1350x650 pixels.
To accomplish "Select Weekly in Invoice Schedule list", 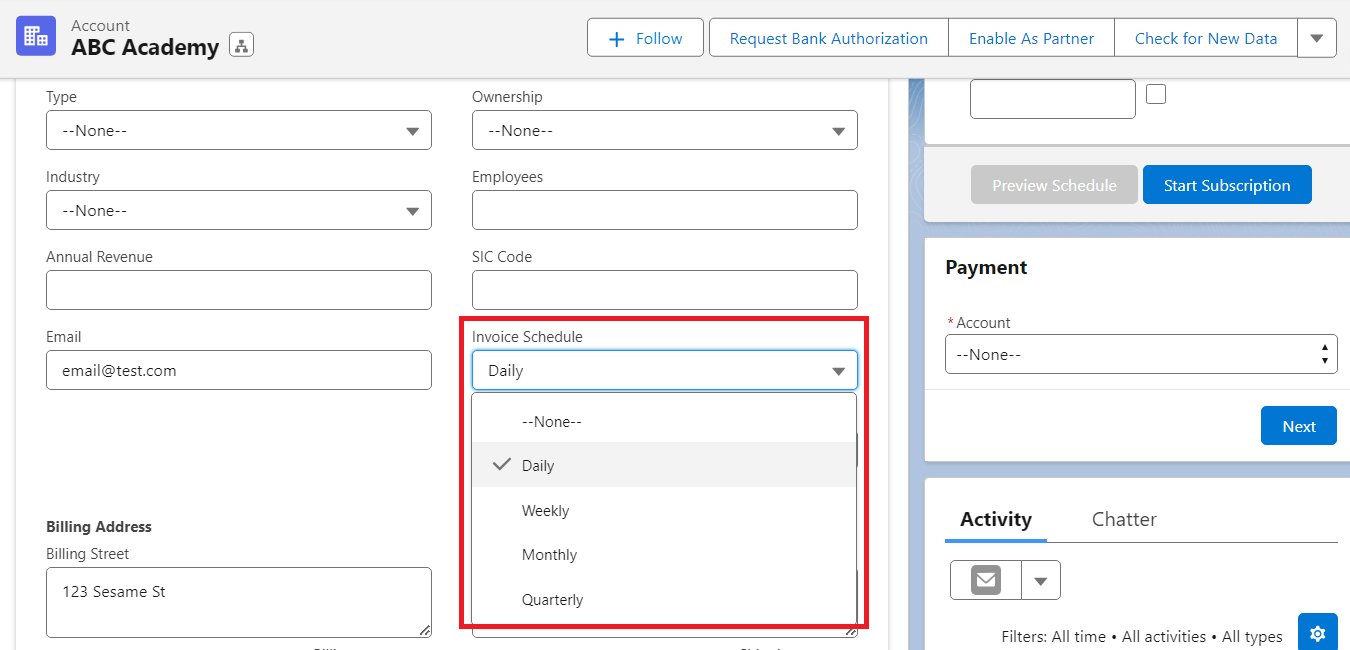I will [x=545, y=510].
